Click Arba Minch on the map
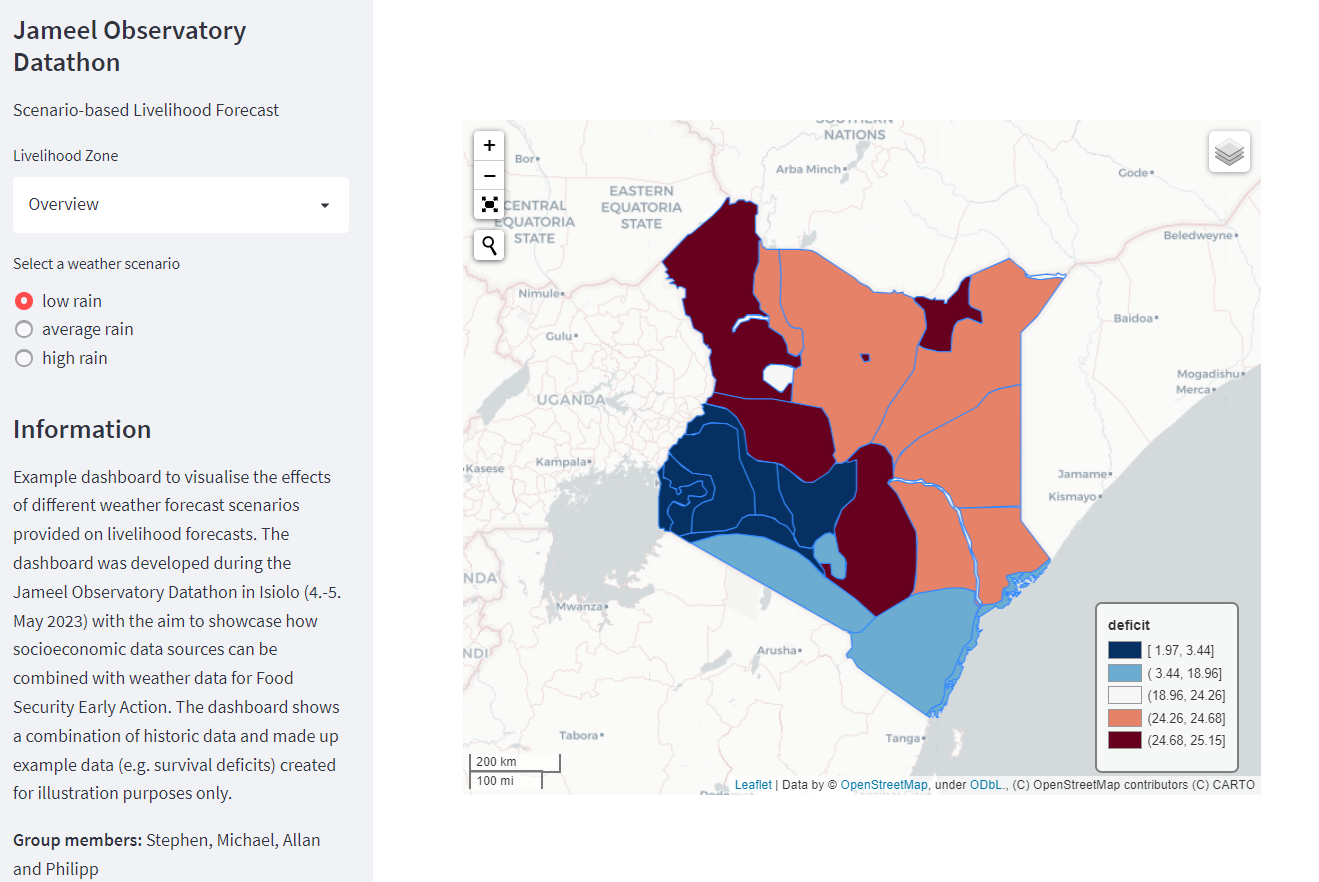1319x882 pixels. pos(808,169)
